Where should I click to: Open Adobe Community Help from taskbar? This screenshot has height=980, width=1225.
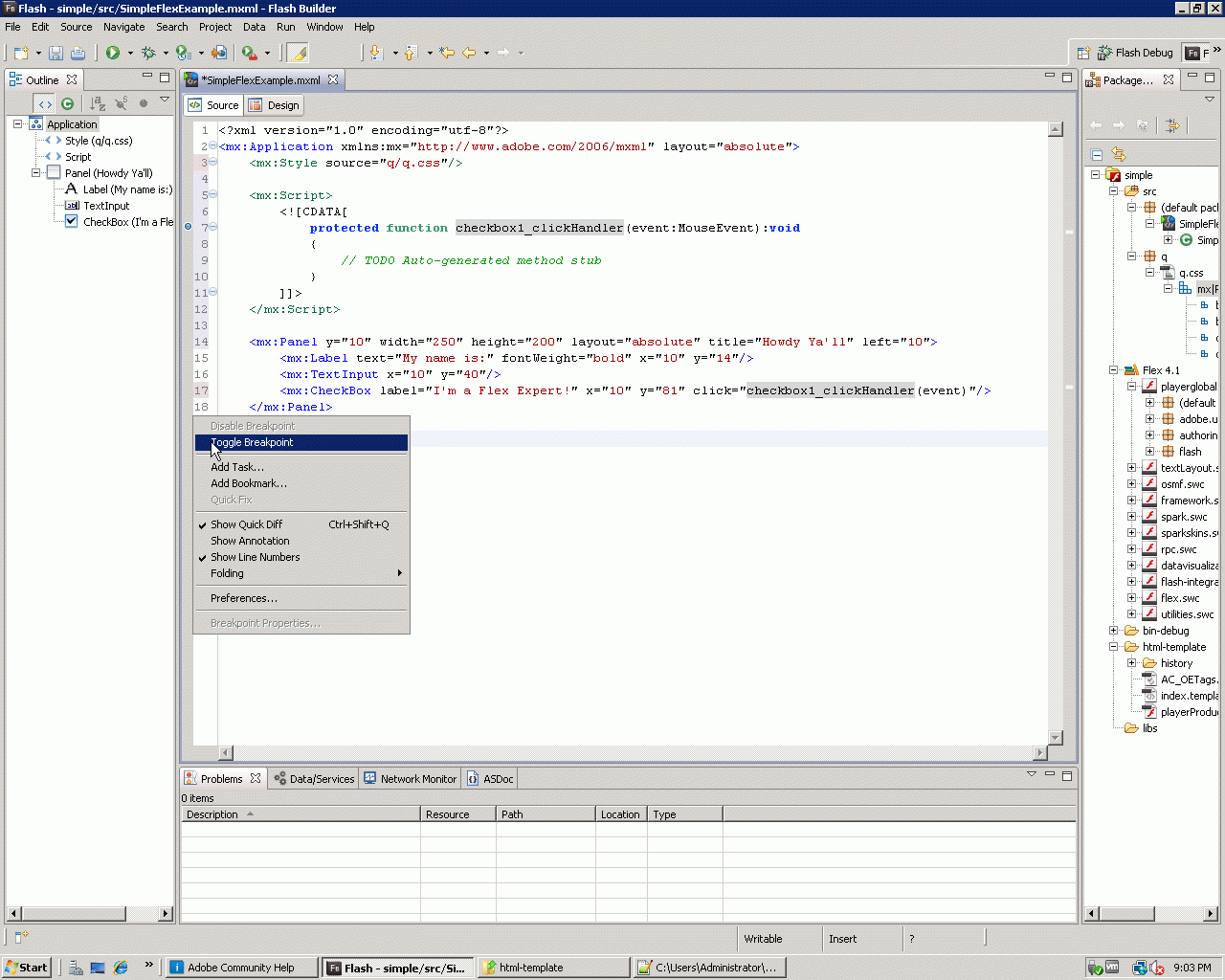tap(241, 968)
